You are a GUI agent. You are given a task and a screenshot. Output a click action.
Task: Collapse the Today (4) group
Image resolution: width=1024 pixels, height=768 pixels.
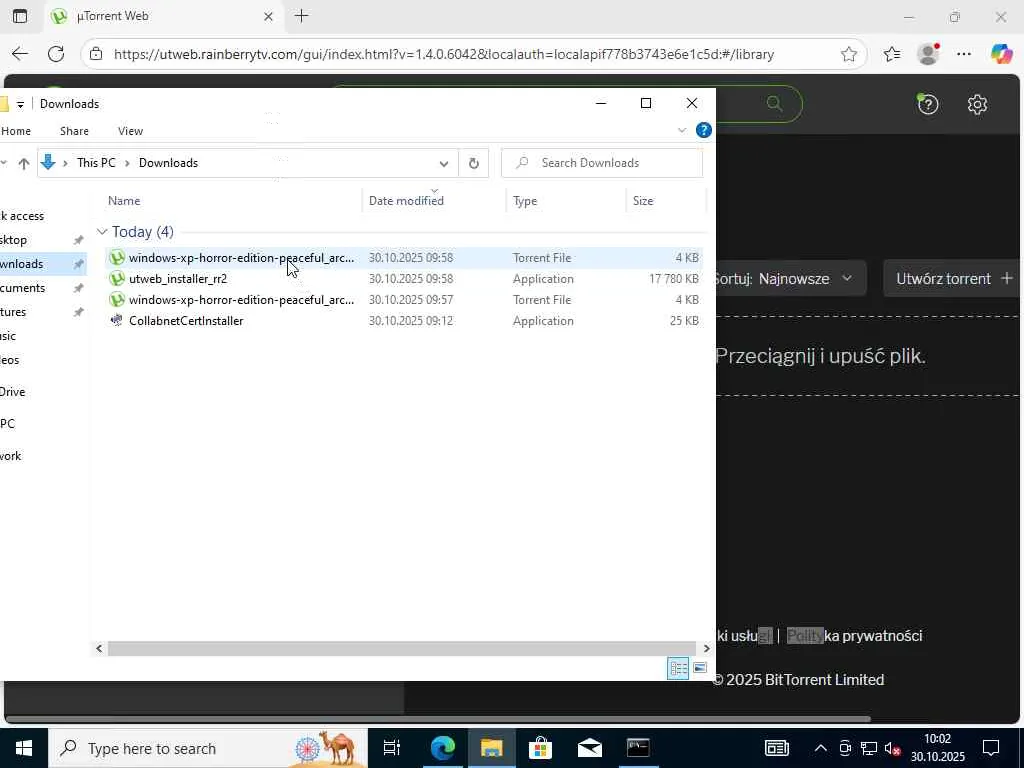[102, 232]
